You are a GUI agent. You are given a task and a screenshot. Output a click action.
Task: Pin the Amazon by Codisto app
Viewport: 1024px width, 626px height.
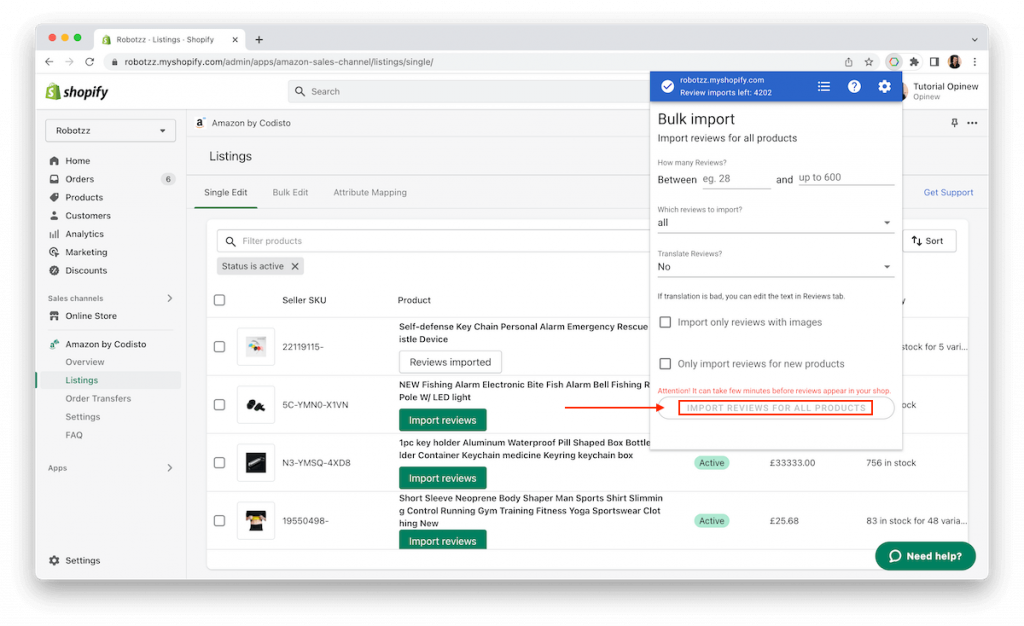tap(954, 123)
